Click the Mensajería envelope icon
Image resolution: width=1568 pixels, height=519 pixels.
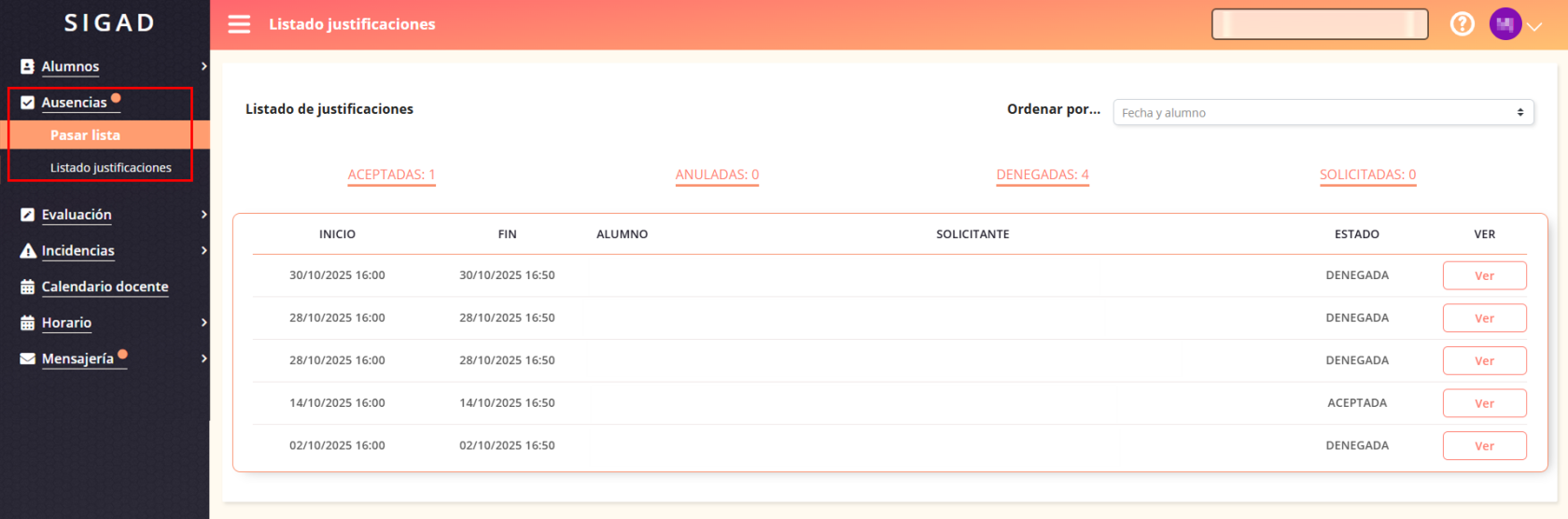point(28,358)
